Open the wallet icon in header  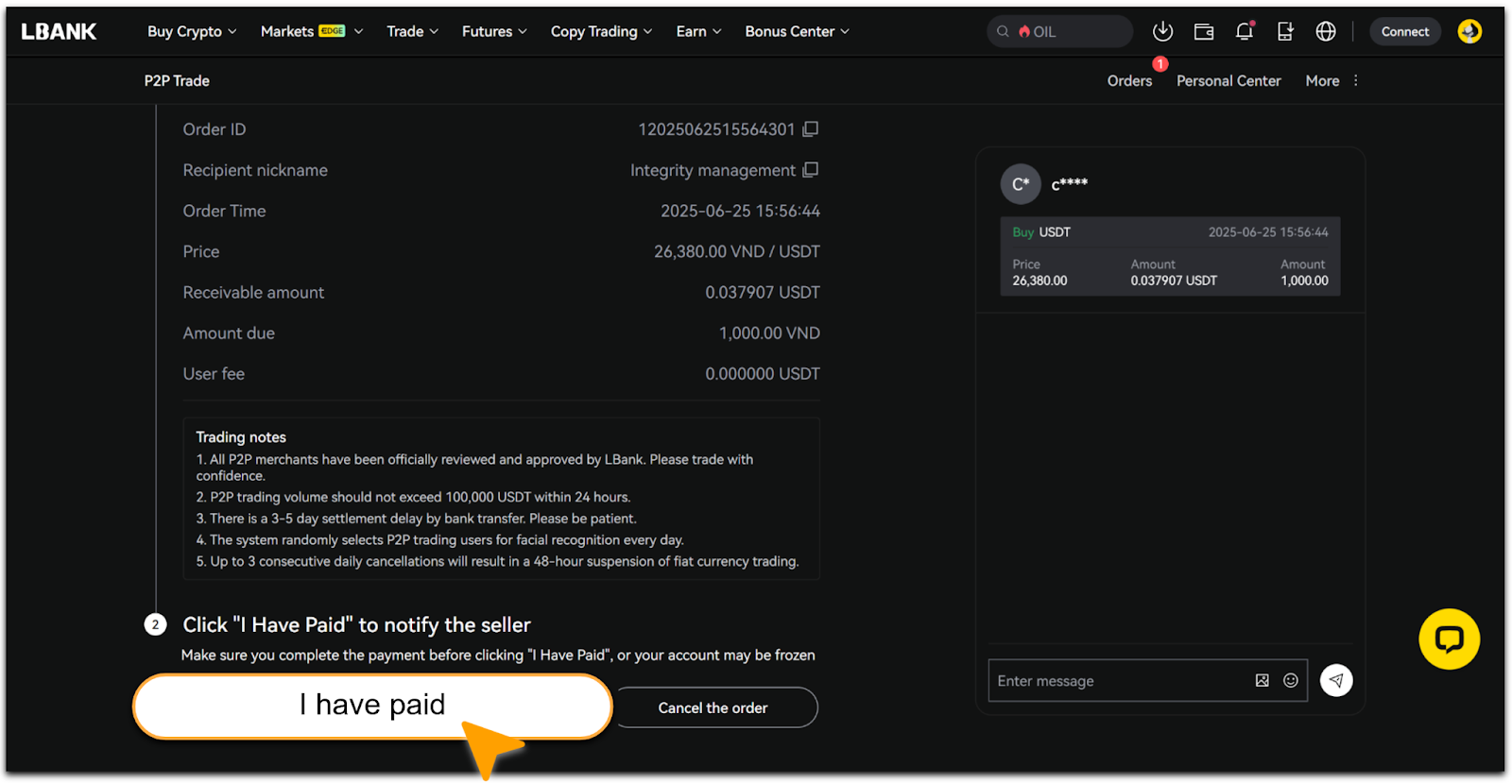1203,32
